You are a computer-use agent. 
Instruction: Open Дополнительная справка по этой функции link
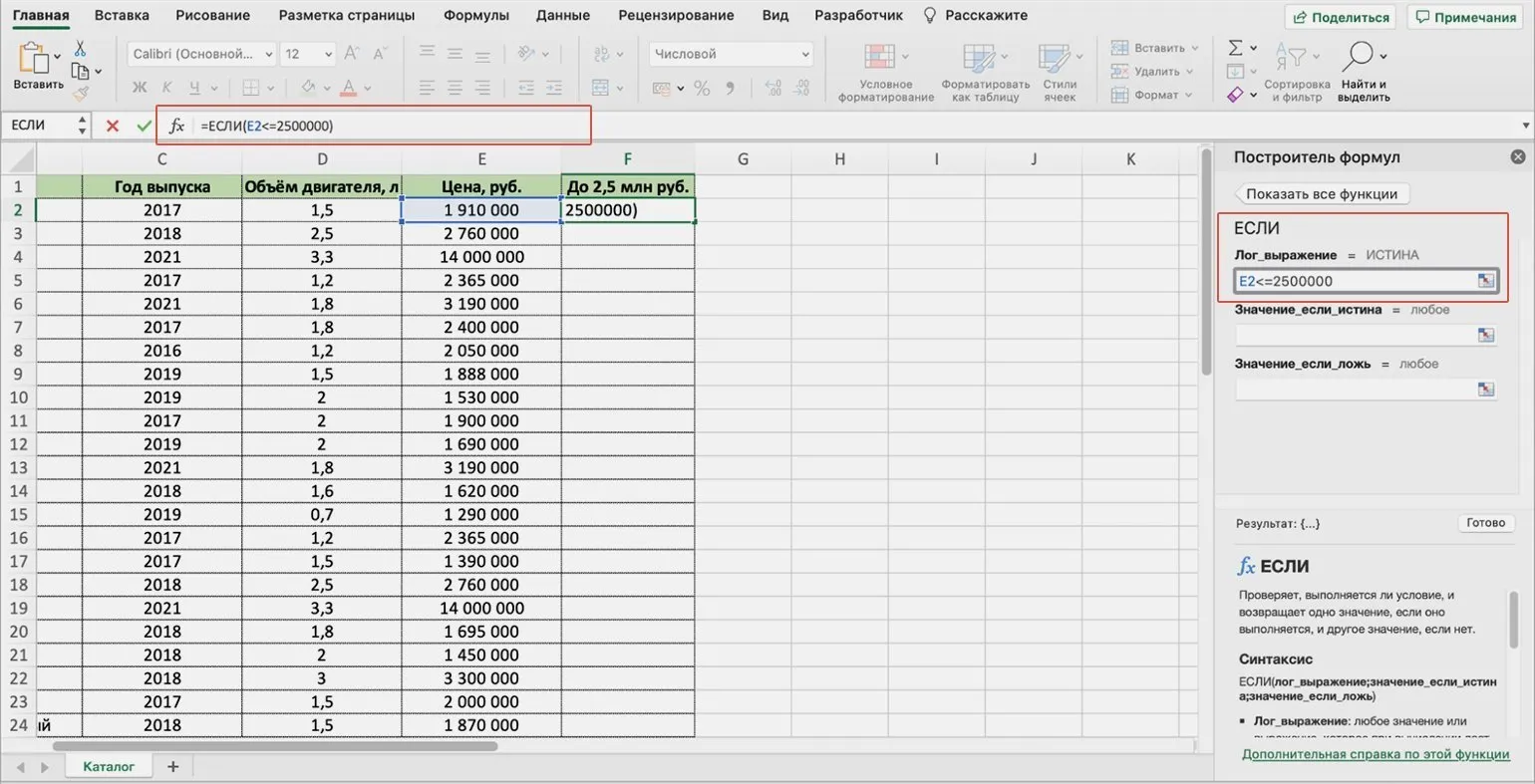pyautogui.click(x=1375, y=754)
